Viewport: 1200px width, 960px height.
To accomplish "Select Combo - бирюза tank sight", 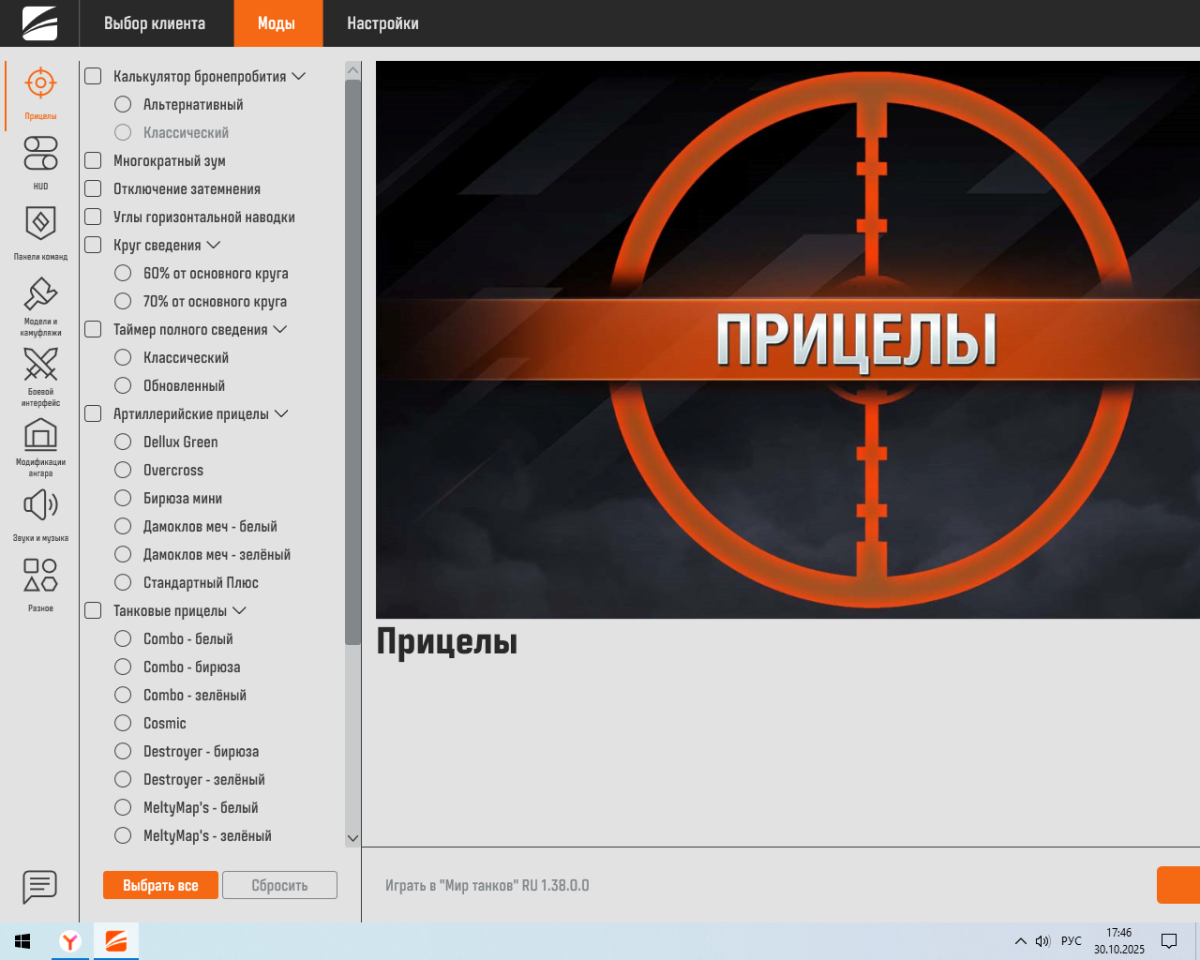I will 123,666.
